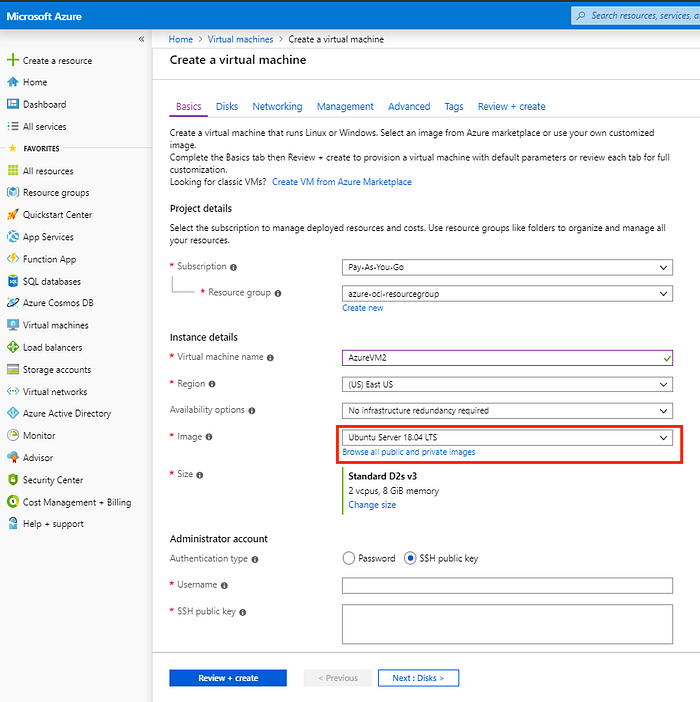
Task: Open Resource groups cube icon
Action: [x=13, y=193]
